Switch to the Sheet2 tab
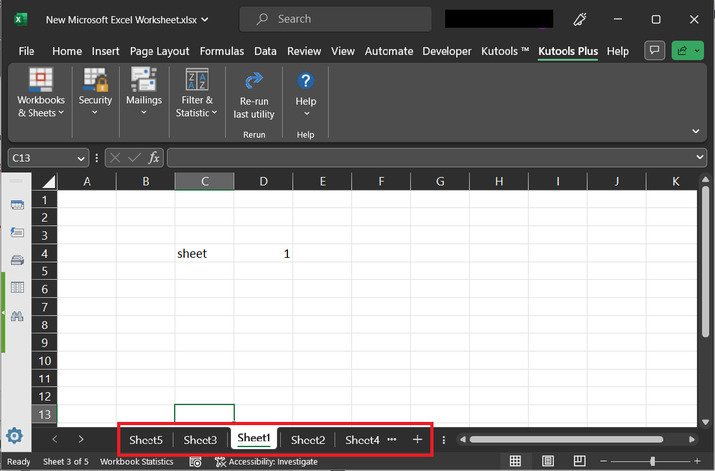715x471 pixels. [x=308, y=440]
